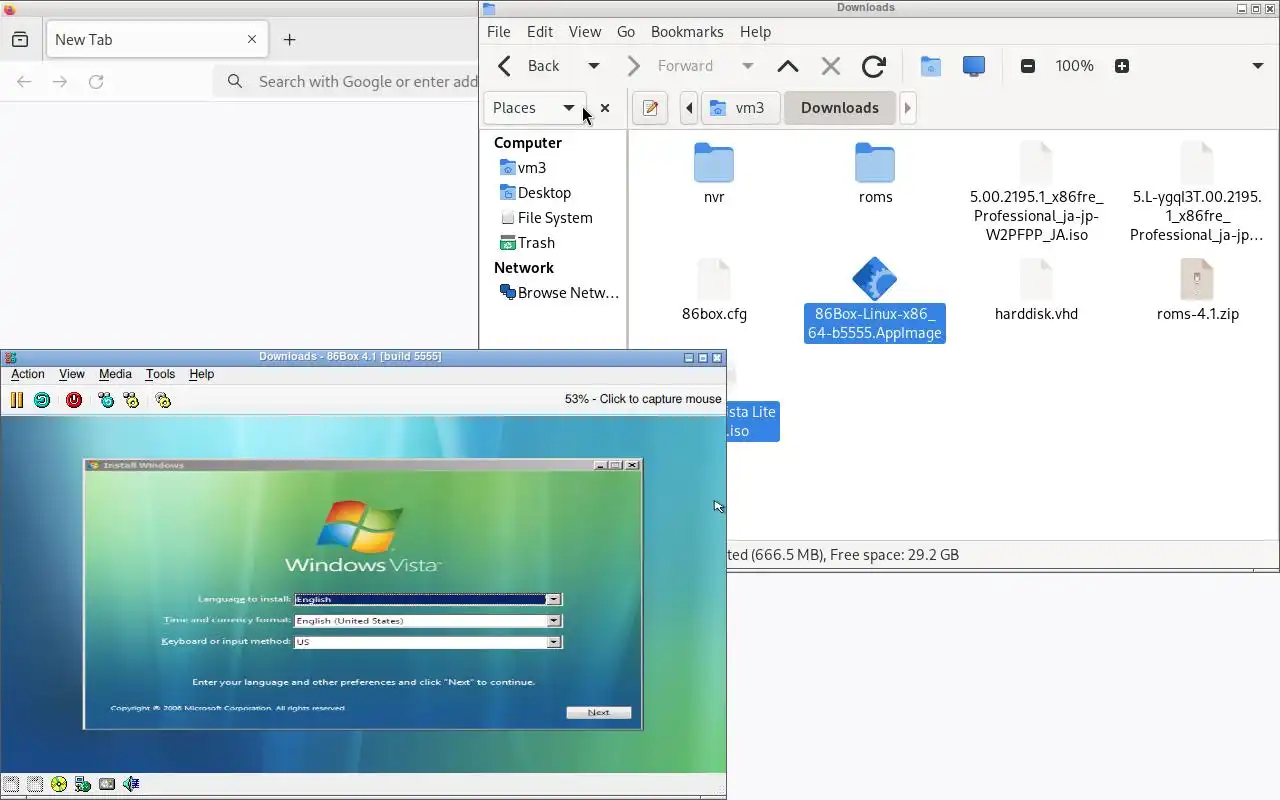Click the Stop loading X icon in file manager

click(830, 66)
